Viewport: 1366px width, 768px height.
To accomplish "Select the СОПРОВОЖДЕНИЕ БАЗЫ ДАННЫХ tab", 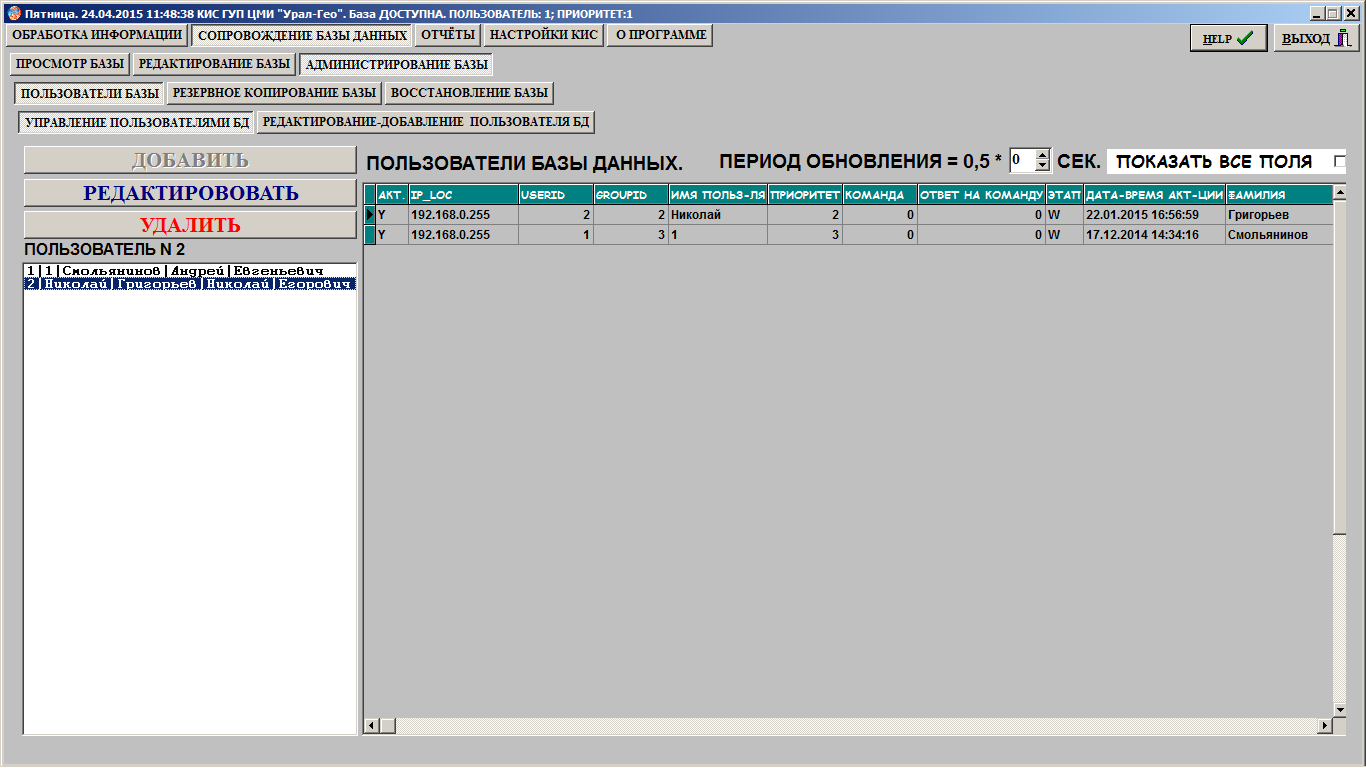I will tap(302, 35).
